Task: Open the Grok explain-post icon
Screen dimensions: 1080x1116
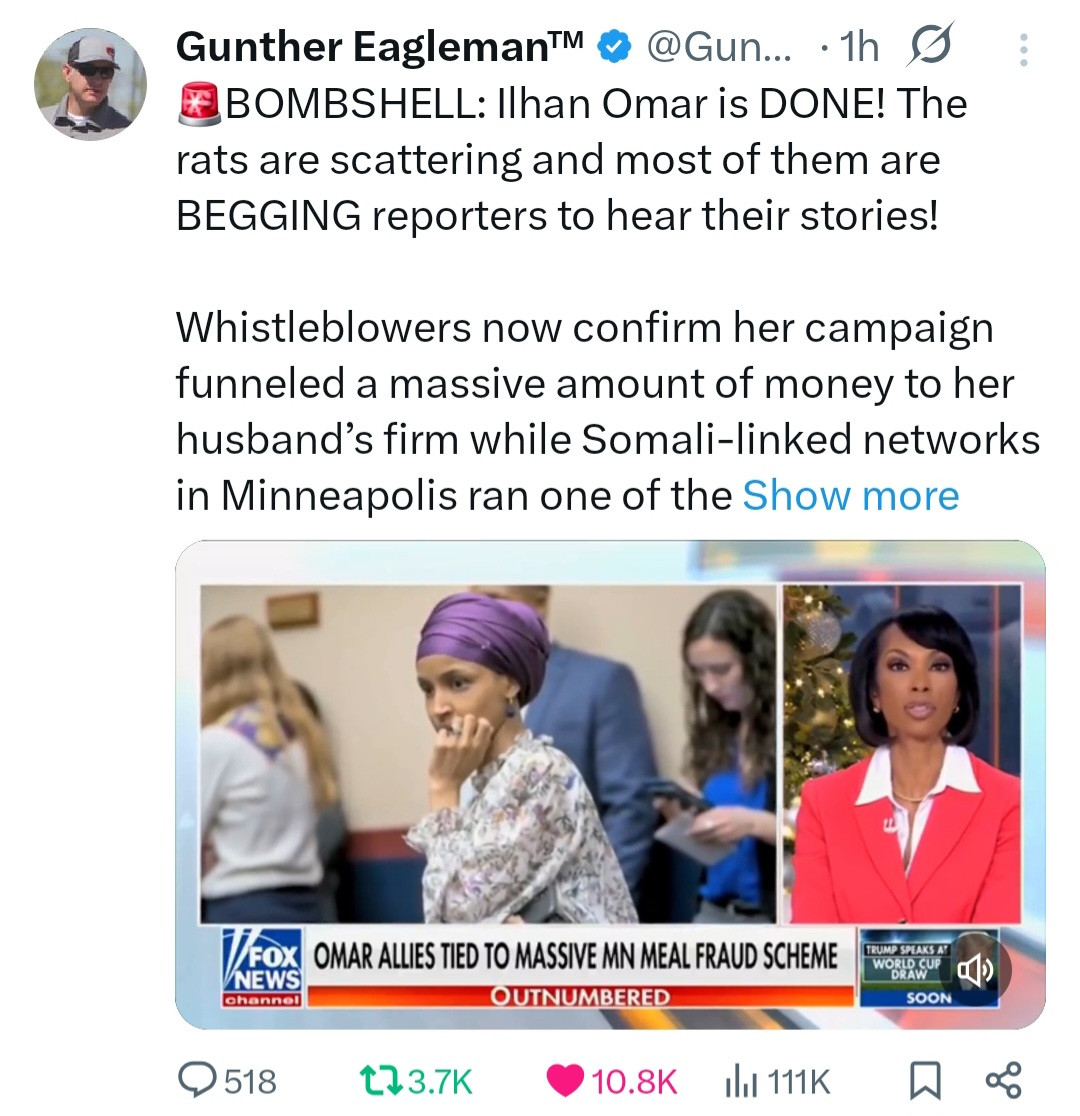Action: pyautogui.click(x=929, y=46)
